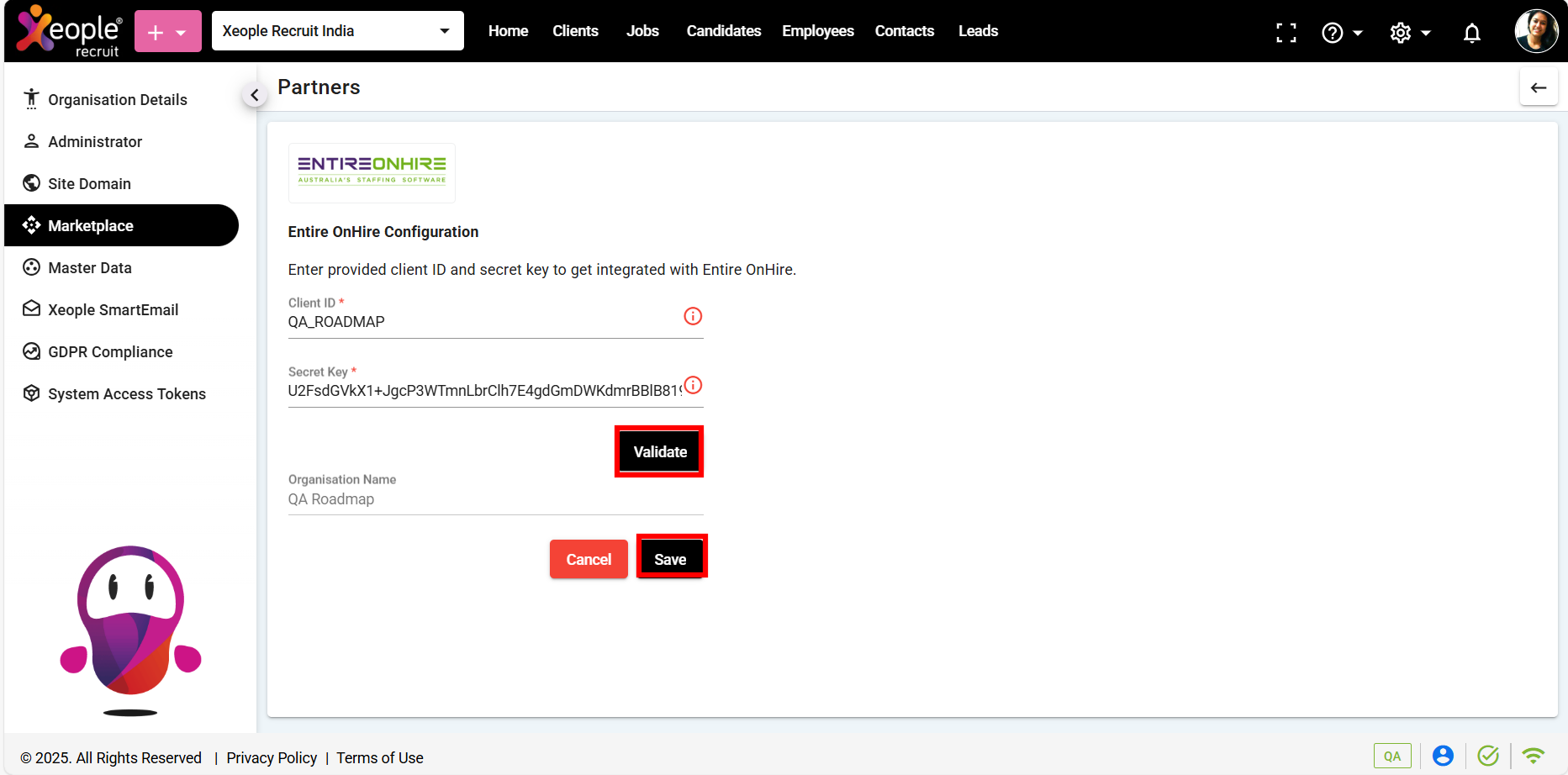Open System Access Tokens in sidebar
Image resolution: width=1568 pixels, height=775 pixels.
pyautogui.click(x=122, y=393)
